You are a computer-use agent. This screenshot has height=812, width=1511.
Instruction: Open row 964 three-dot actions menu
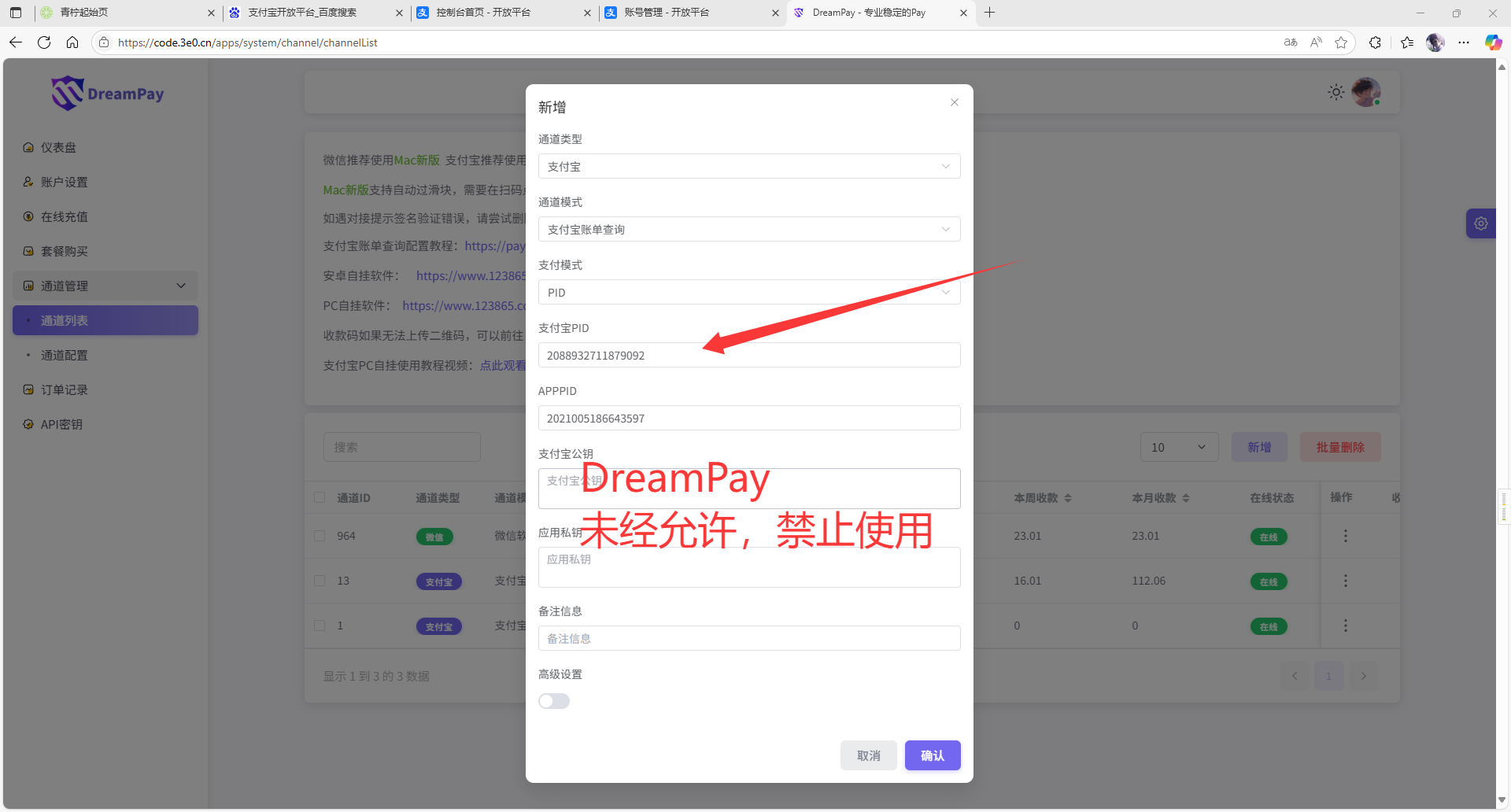[1345, 536]
